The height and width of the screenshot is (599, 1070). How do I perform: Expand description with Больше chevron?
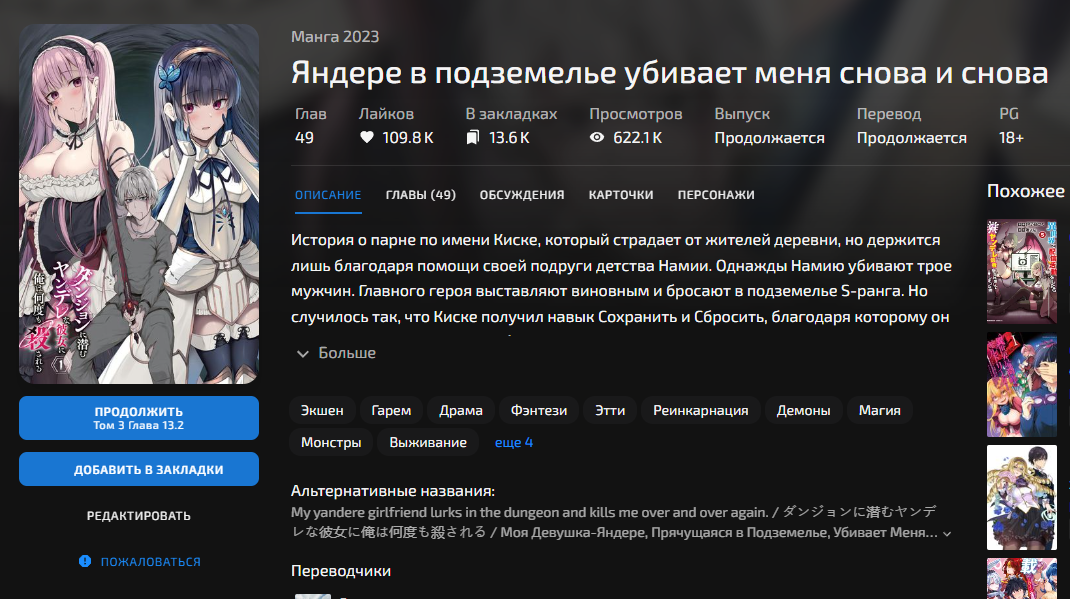click(303, 353)
